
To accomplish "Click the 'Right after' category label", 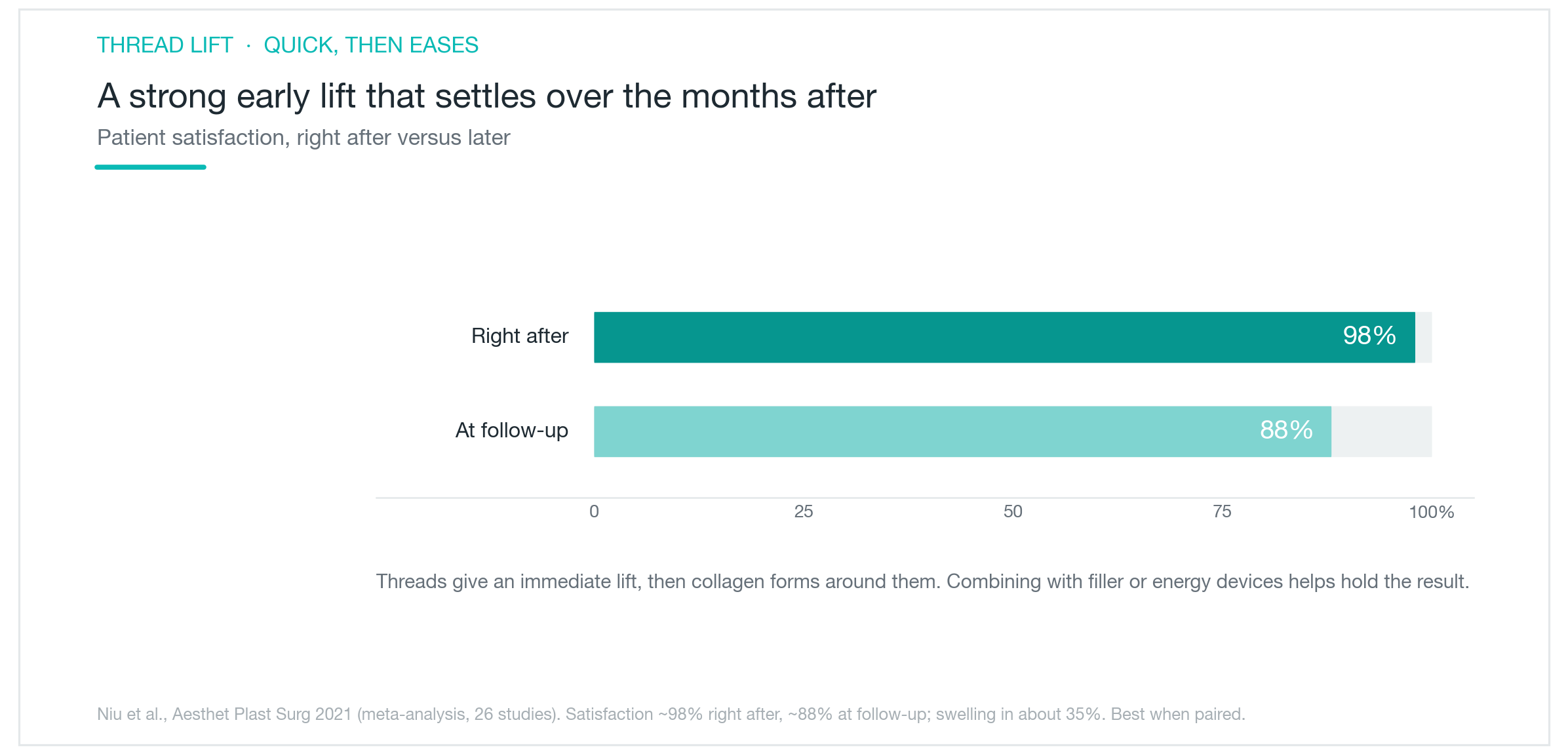I will click(x=520, y=336).
